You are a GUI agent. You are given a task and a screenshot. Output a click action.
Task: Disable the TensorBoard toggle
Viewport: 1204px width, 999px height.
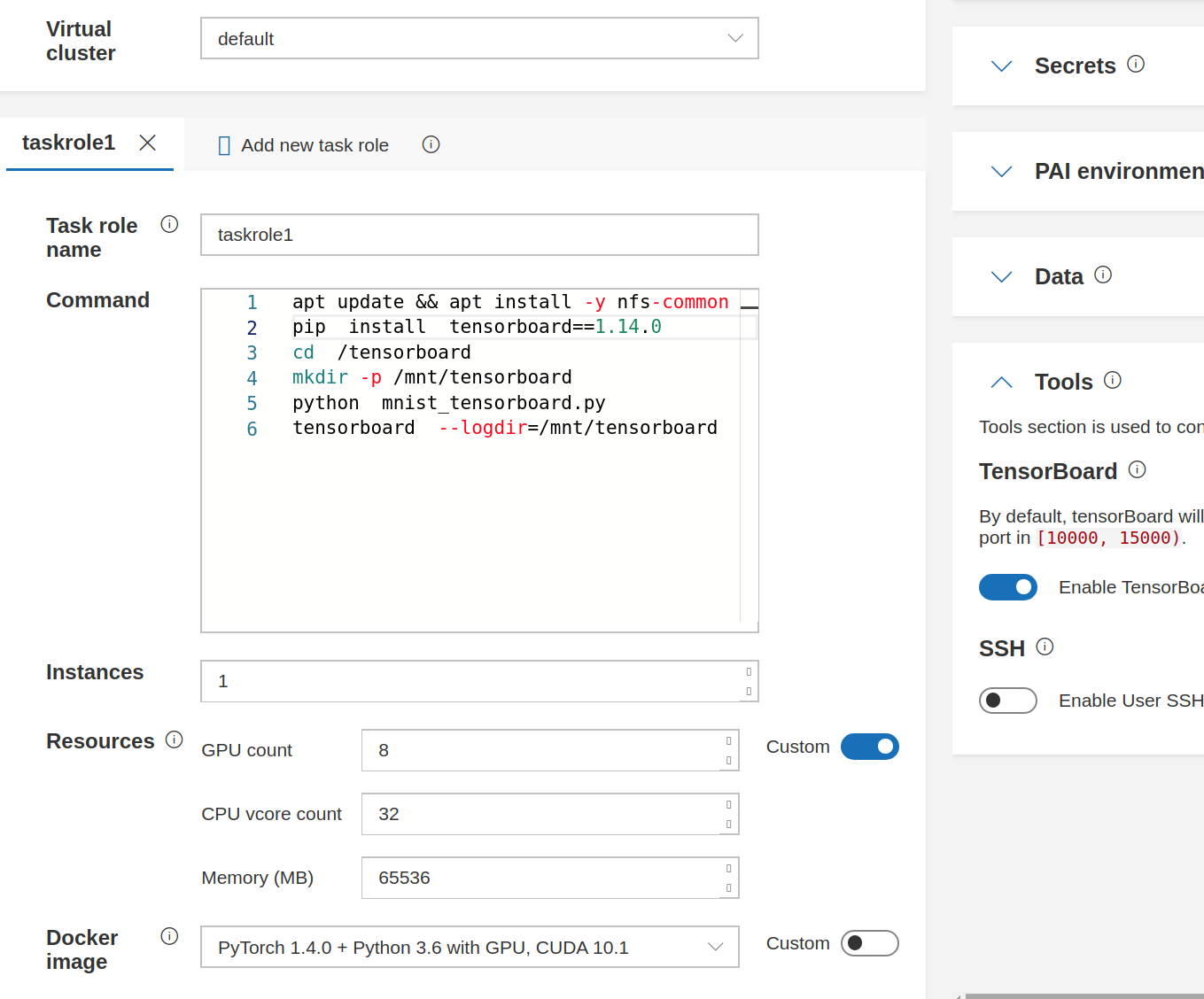[x=1008, y=587]
